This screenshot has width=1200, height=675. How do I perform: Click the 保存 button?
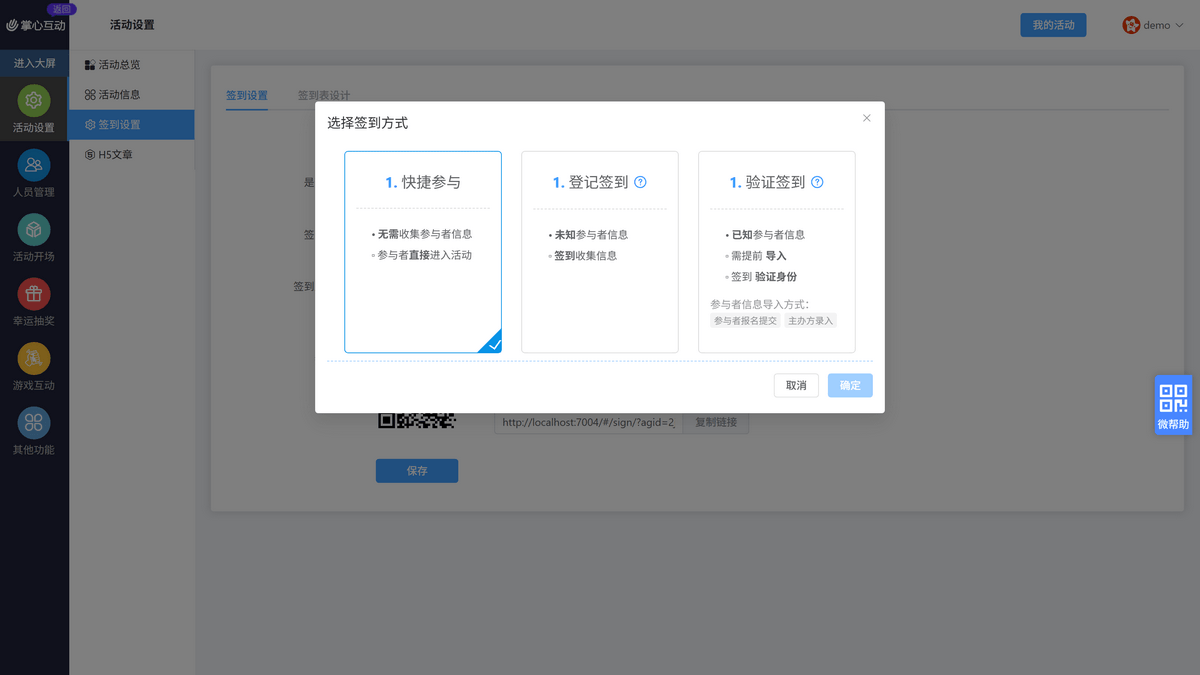(417, 471)
